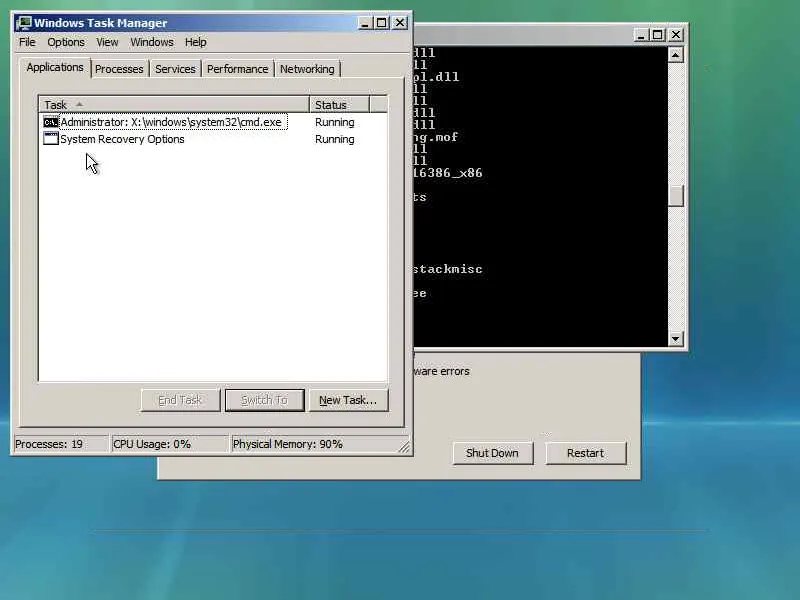Image resolution: width=800 pixels, height=600 pixels.
Task: Click the ol.dll line in command prompt
Action: (436, 77)
